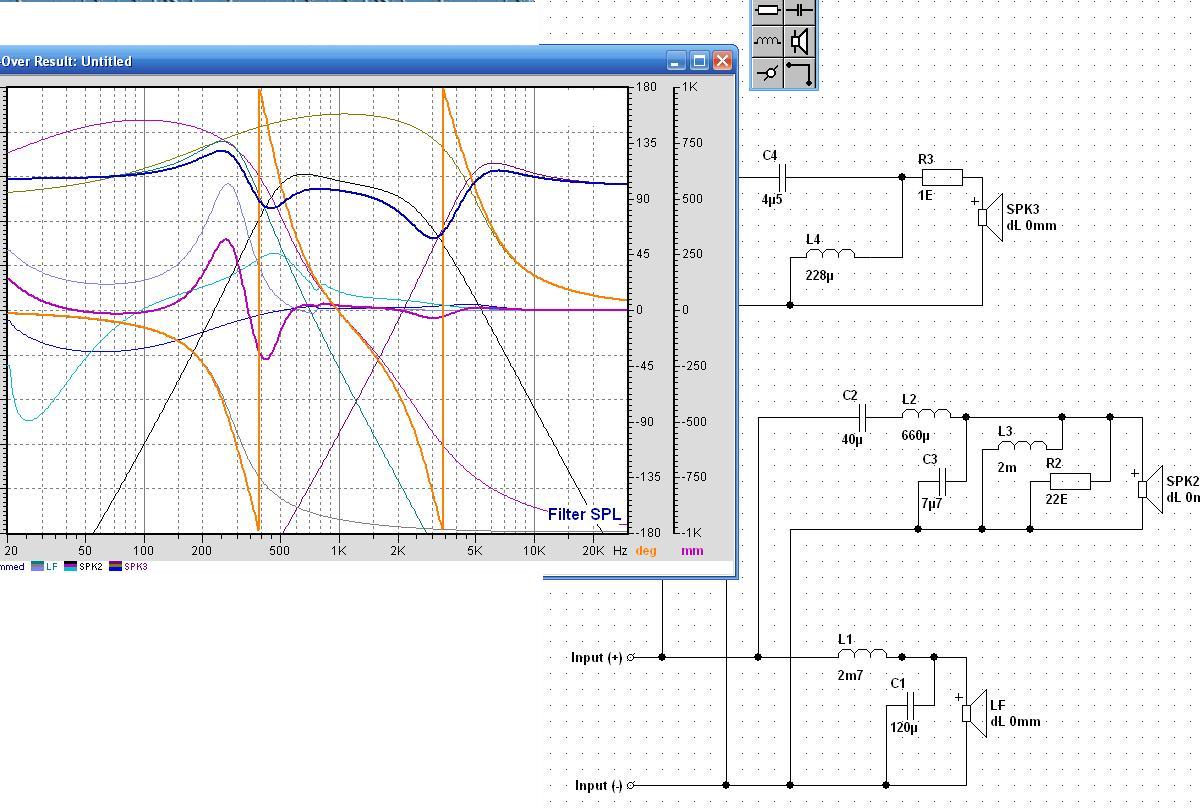Select the resistor component tool
This screenshot has height=811, width=1200.
coord(767,11)
